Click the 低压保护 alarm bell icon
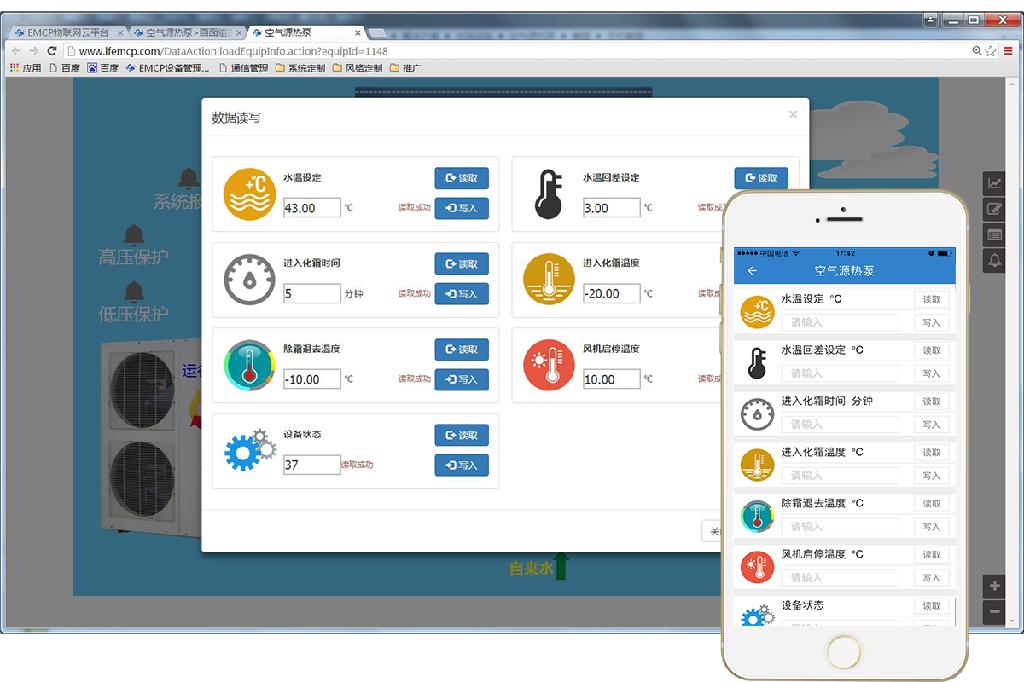 click(x=134, y=291)
